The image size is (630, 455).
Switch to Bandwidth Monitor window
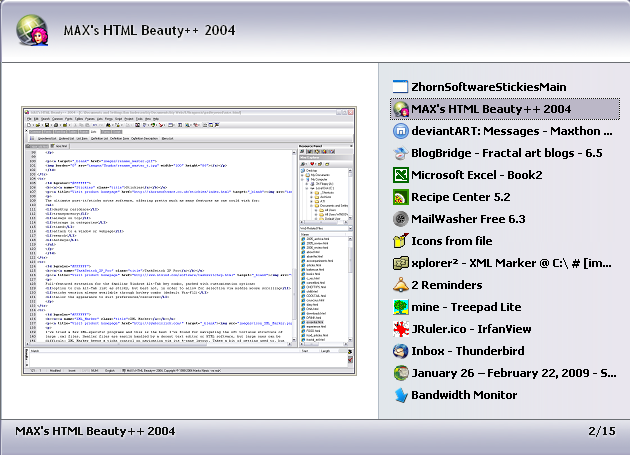464,395
